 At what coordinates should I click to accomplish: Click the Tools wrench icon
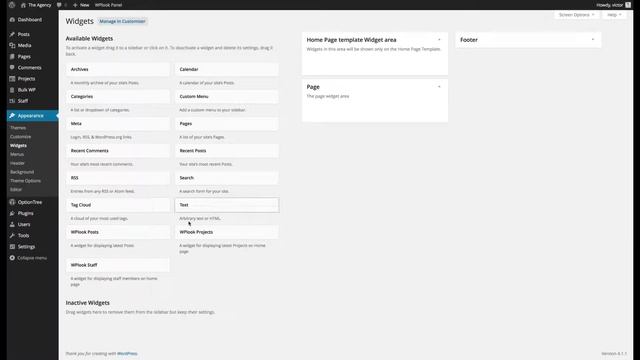pyautogui.click(x=12, y=236)
